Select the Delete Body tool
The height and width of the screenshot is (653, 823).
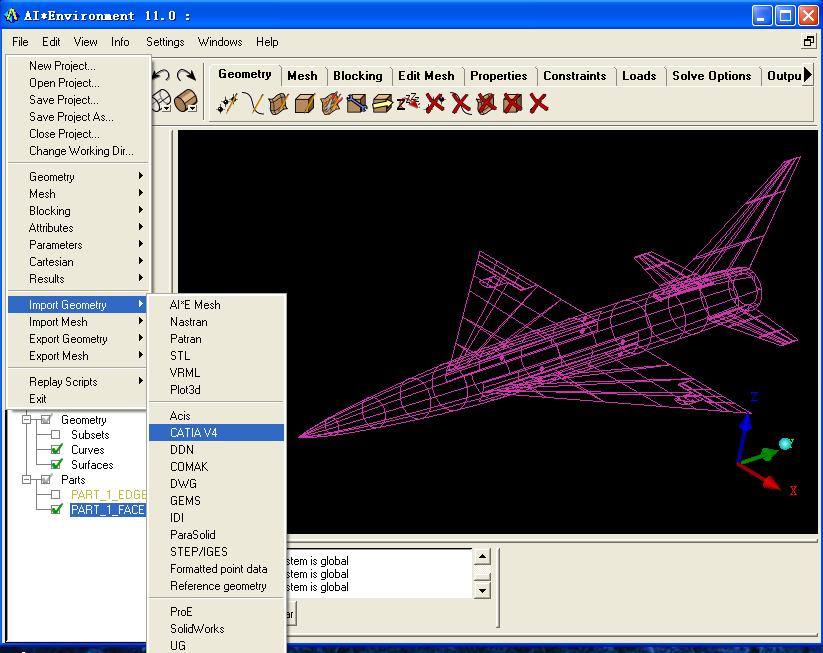tap(512, 103)
